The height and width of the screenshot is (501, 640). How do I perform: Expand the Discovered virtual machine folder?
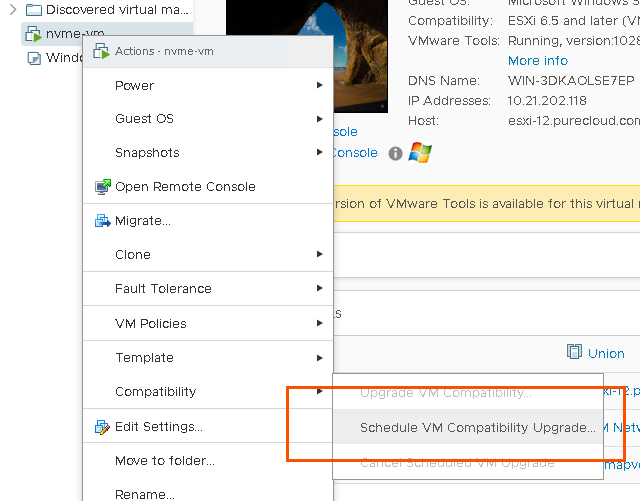(x=13, y=9)
